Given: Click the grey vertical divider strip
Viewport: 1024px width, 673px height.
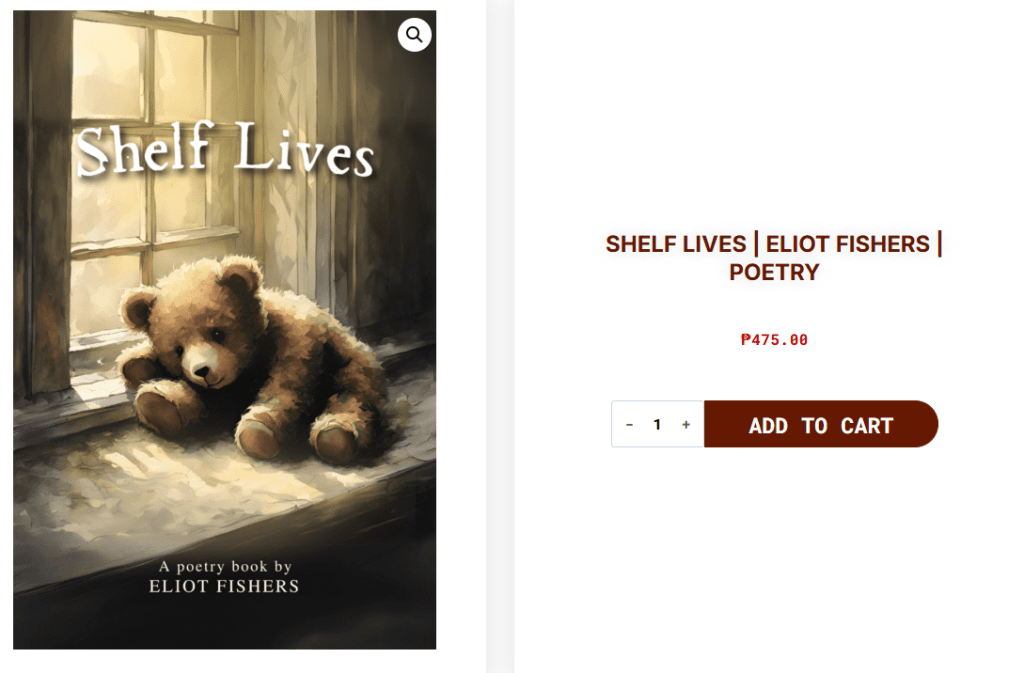Looking at the screenshot, I should coord(500,336).
